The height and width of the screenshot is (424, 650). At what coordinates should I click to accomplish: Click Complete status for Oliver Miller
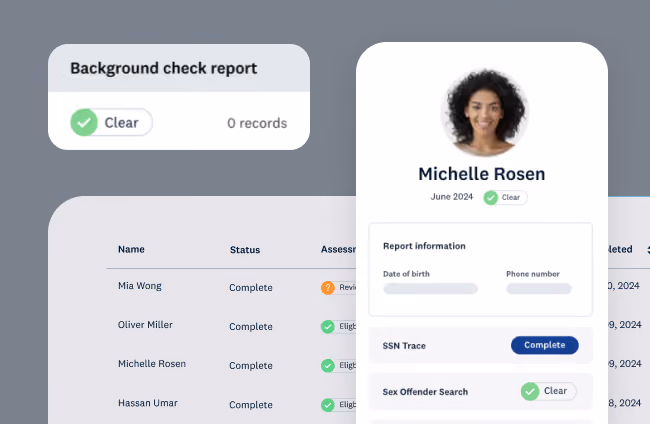[x=251, y=327]
